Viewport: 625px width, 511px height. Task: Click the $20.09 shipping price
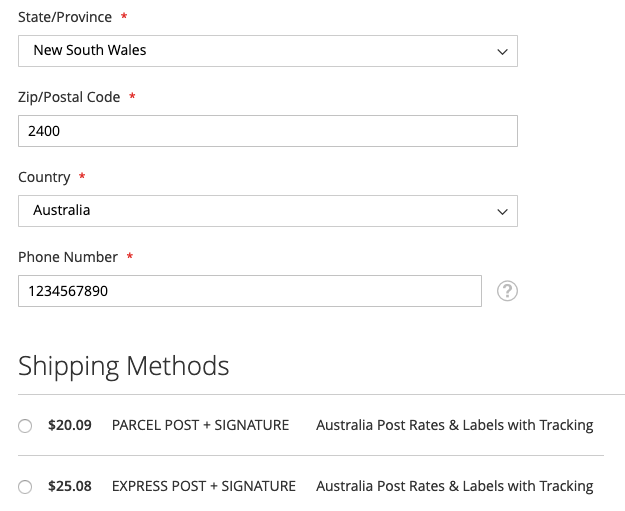pos(70,425)
